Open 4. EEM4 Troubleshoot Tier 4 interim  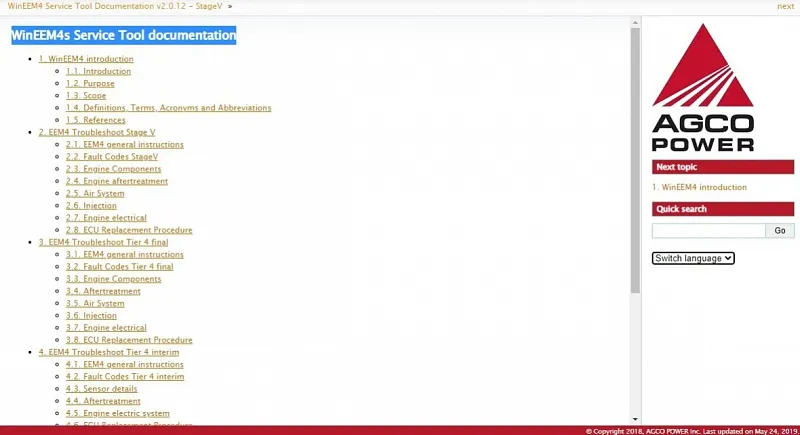109,352
